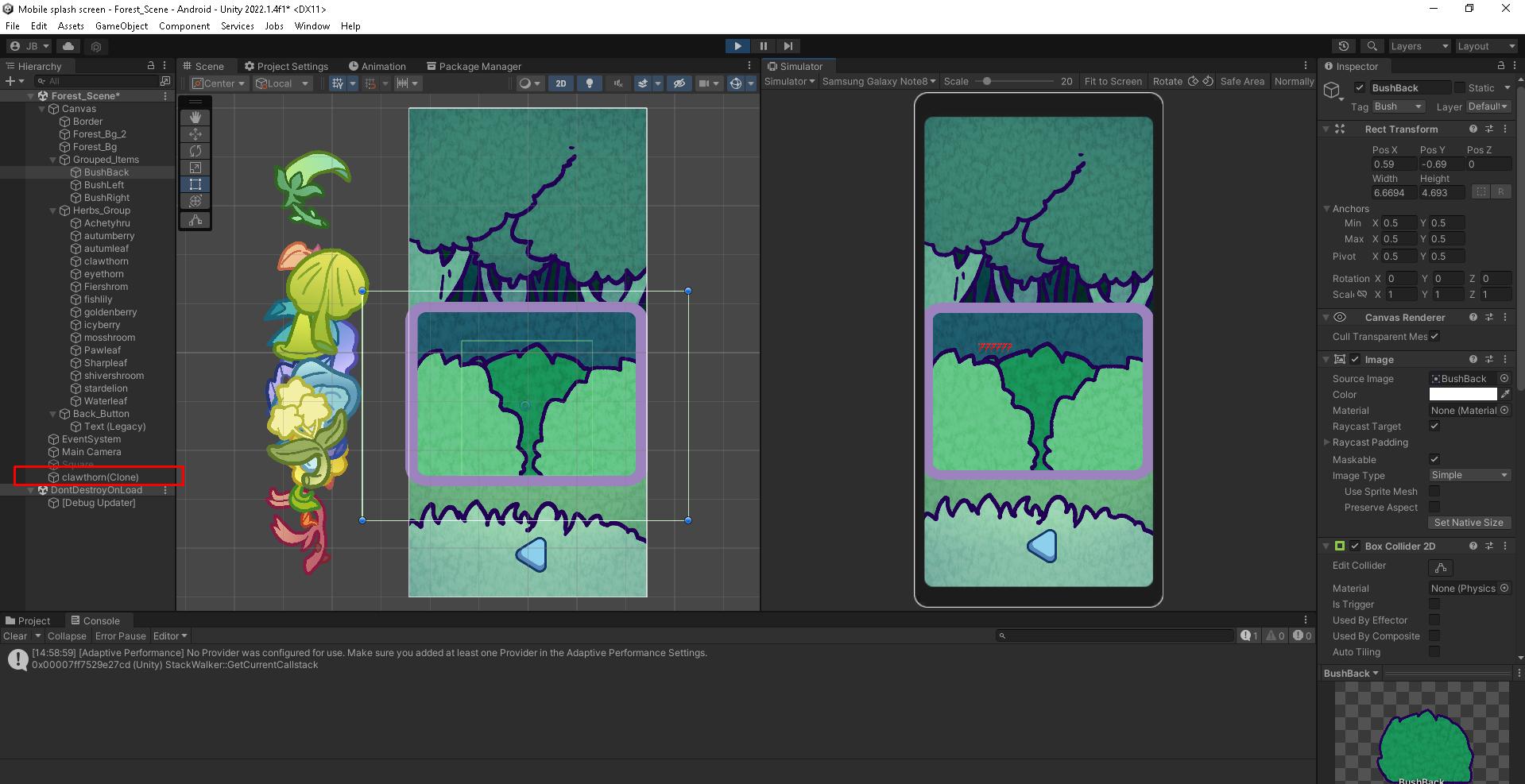Open the Component menu
The height and width of the screenshot is (784, 1525).
coord(184,25)
